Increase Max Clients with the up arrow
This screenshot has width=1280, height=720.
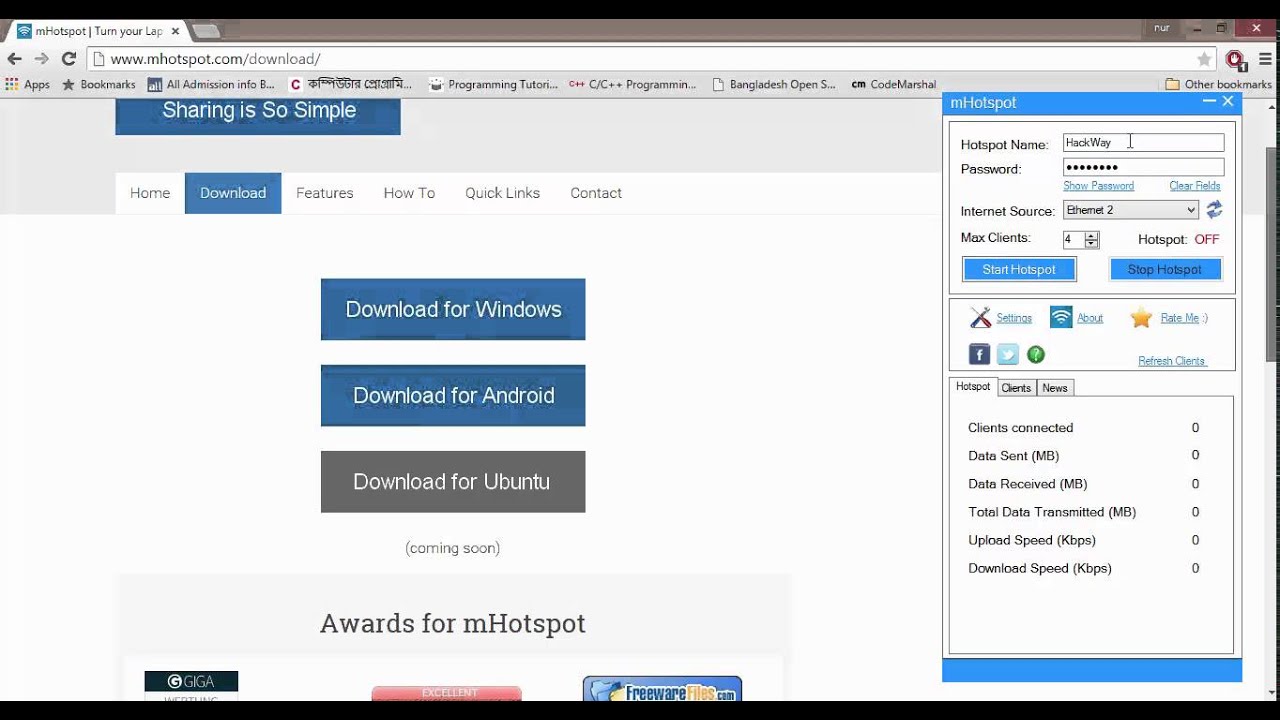(x=1092, y=235)
